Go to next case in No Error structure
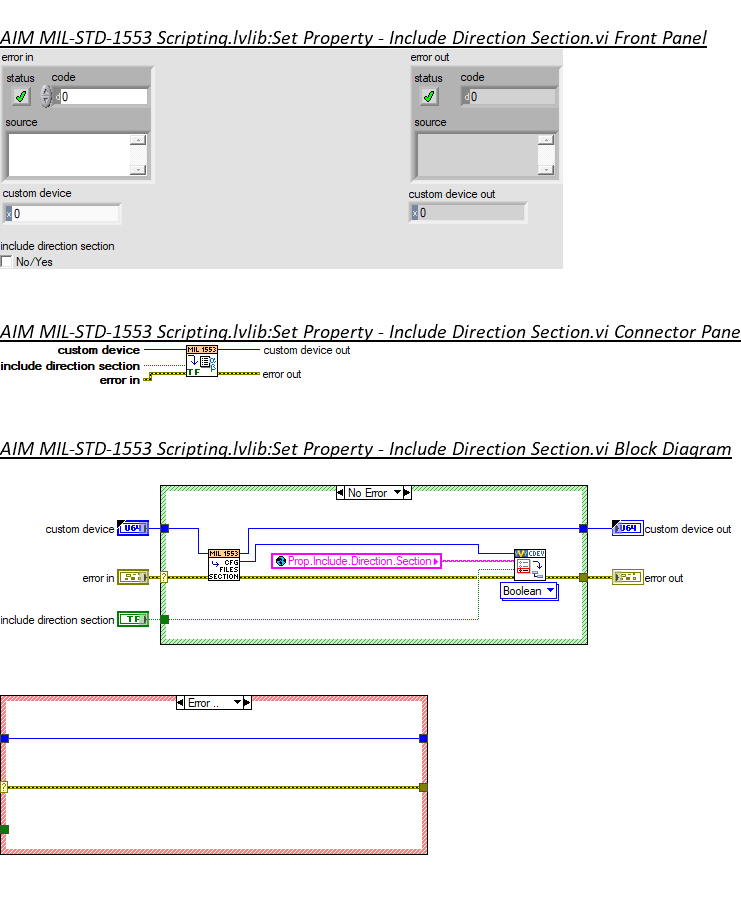This screenshot has width=741, height=905. click(x=407, y=493)
